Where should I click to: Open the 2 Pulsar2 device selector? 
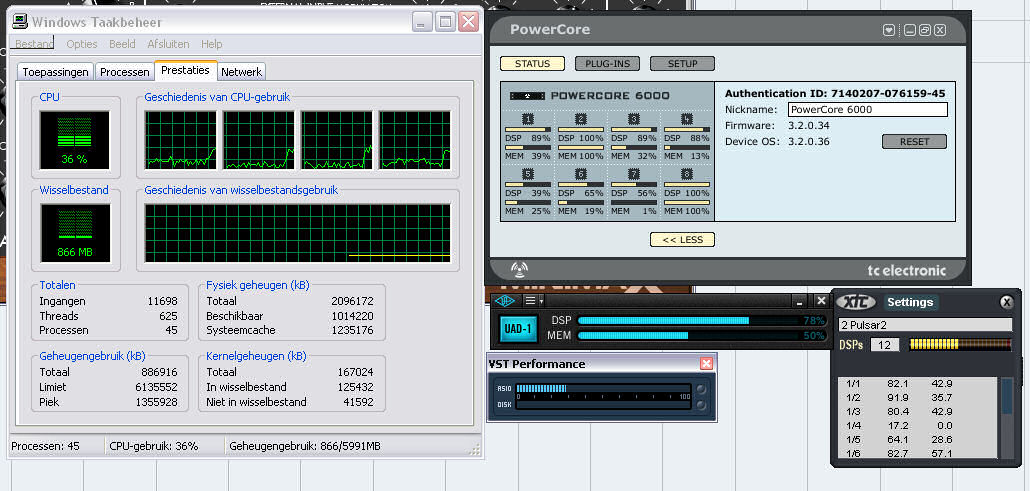tap(925, 325)
